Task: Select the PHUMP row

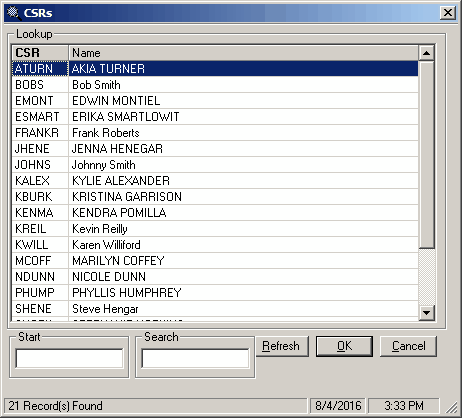Action: 215,293
